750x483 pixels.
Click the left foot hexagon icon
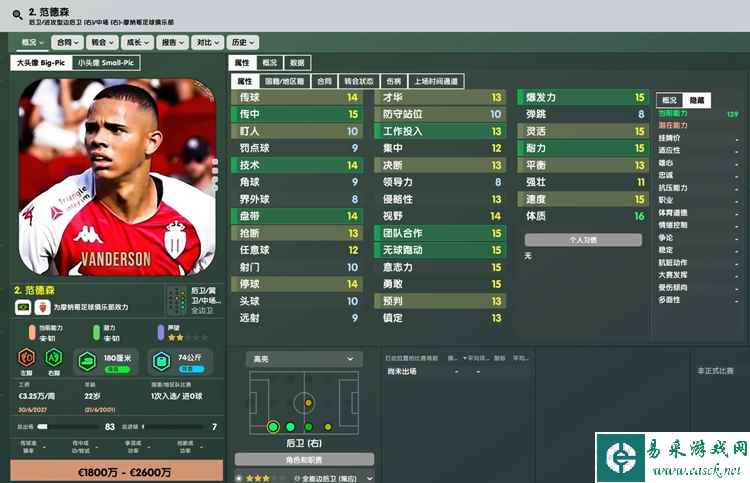pos(27,358)
